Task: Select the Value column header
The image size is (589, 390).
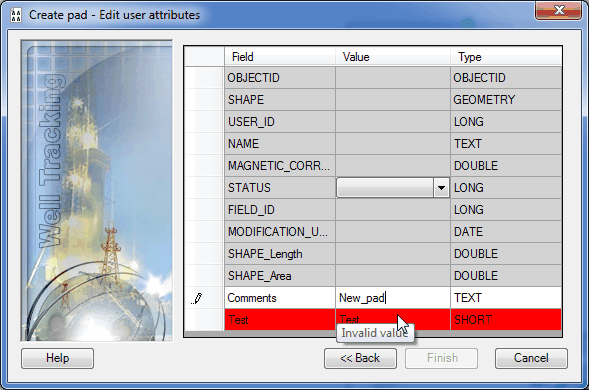Action: tap(393, 57)
